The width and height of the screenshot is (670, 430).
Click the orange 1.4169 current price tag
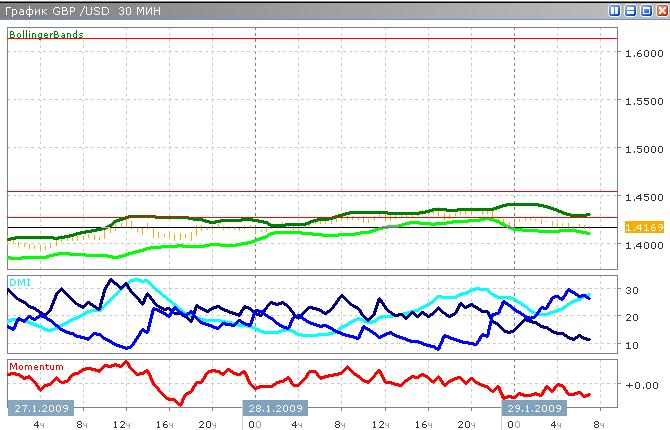pos(640,228)
